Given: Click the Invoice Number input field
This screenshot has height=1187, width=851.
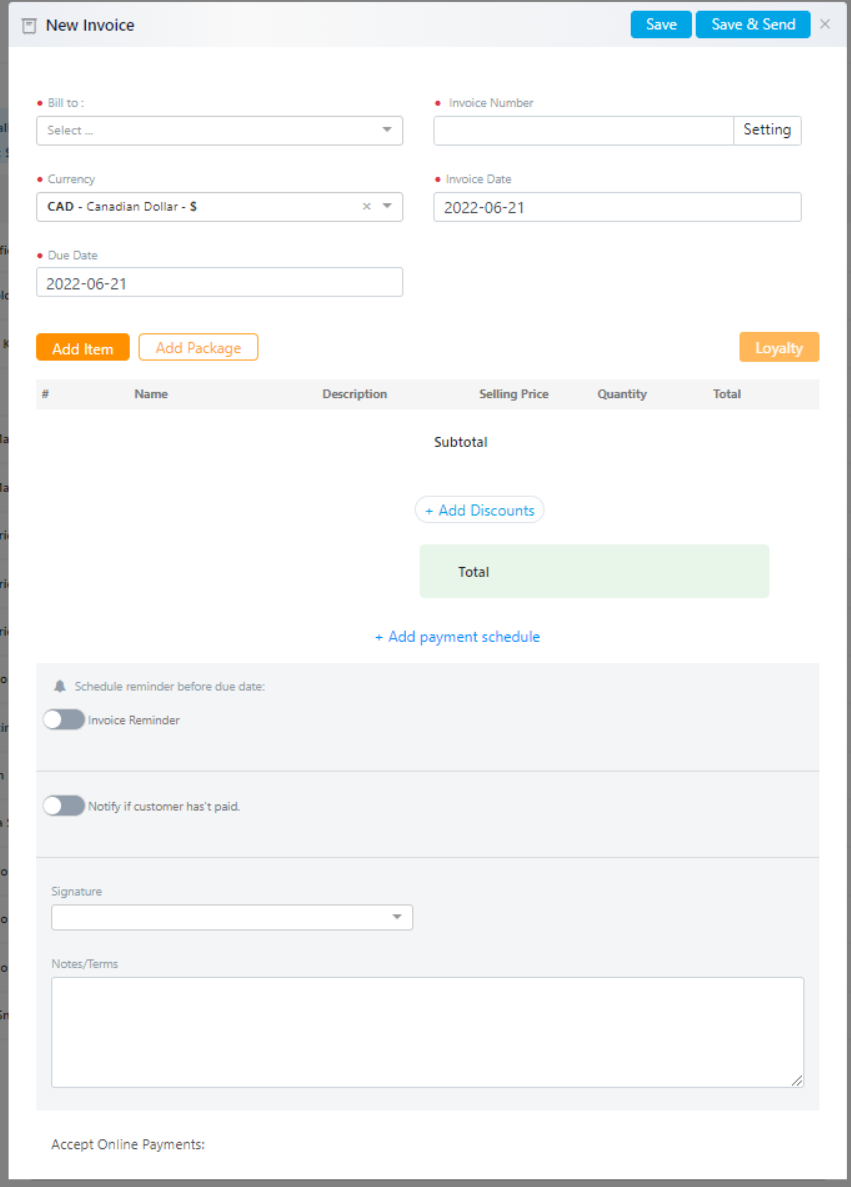Looking at the screenshot, I should 583,130.
